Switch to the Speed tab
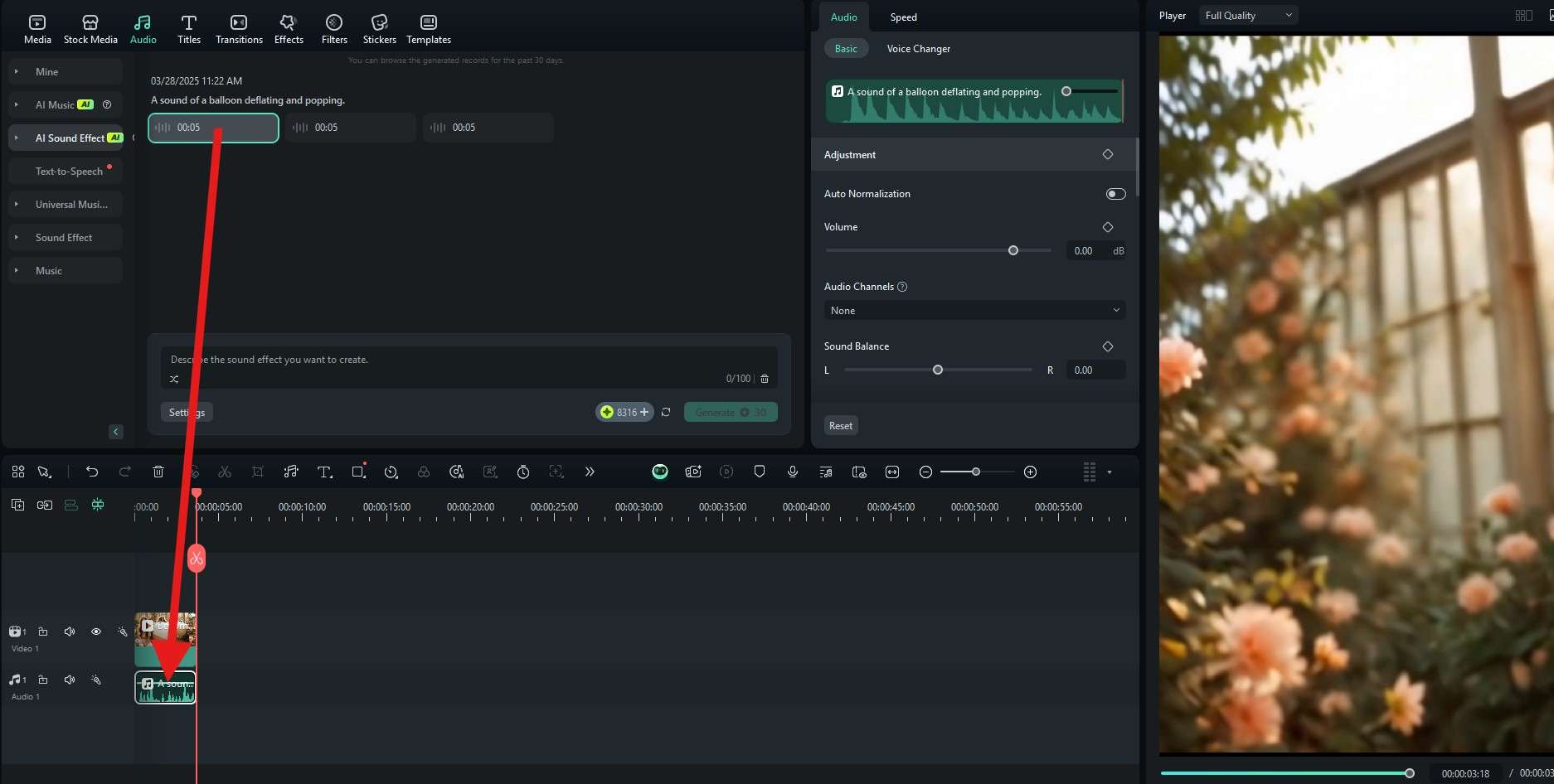This screenshot has height=784, width=1554. coord(904,17)
